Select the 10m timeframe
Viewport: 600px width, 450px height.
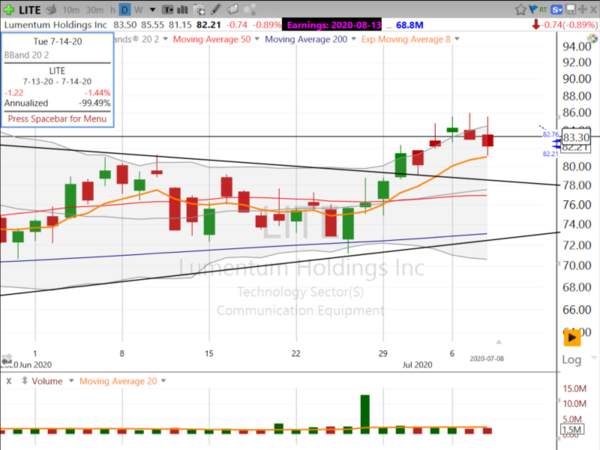(72, 7)
